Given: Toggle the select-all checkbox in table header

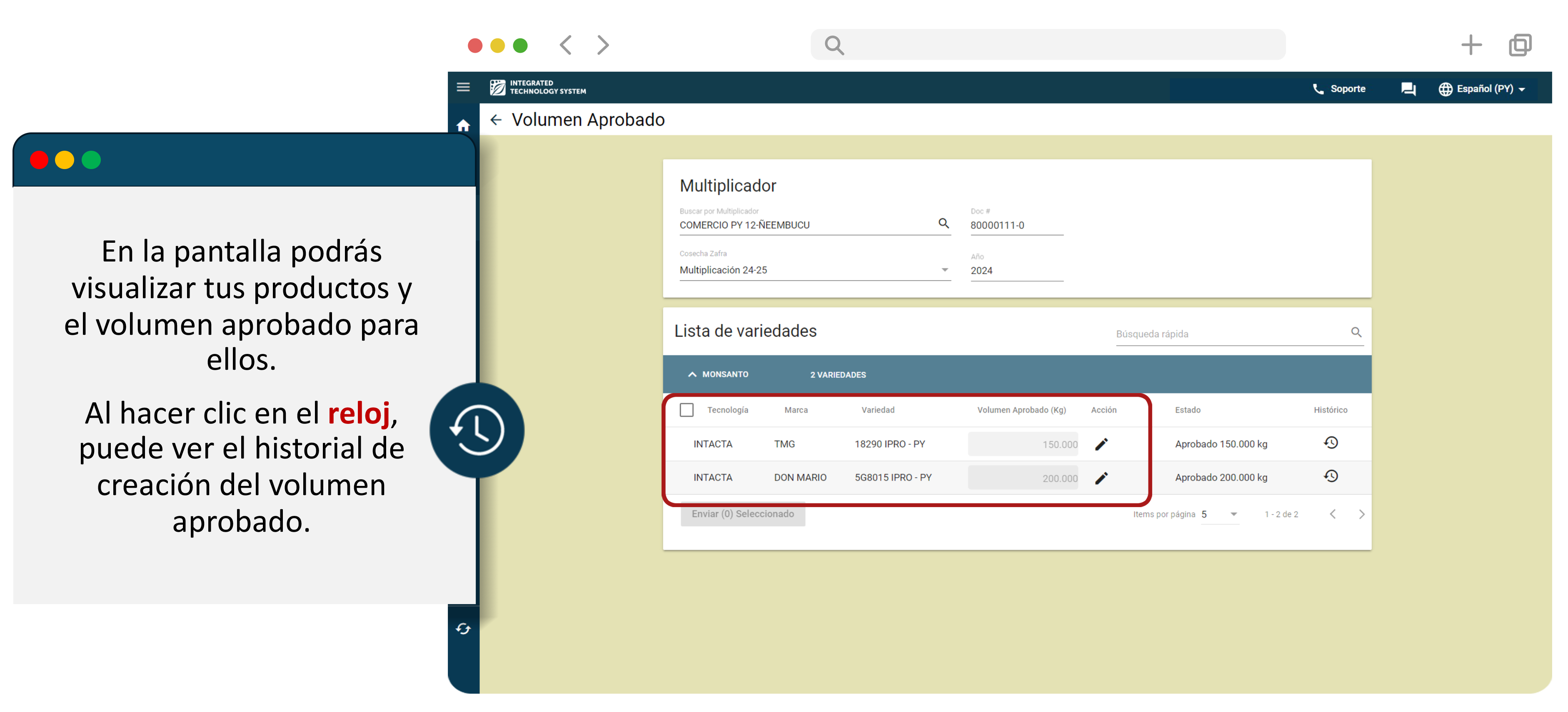Looking at the screenshot, I should tap(686, 410).
